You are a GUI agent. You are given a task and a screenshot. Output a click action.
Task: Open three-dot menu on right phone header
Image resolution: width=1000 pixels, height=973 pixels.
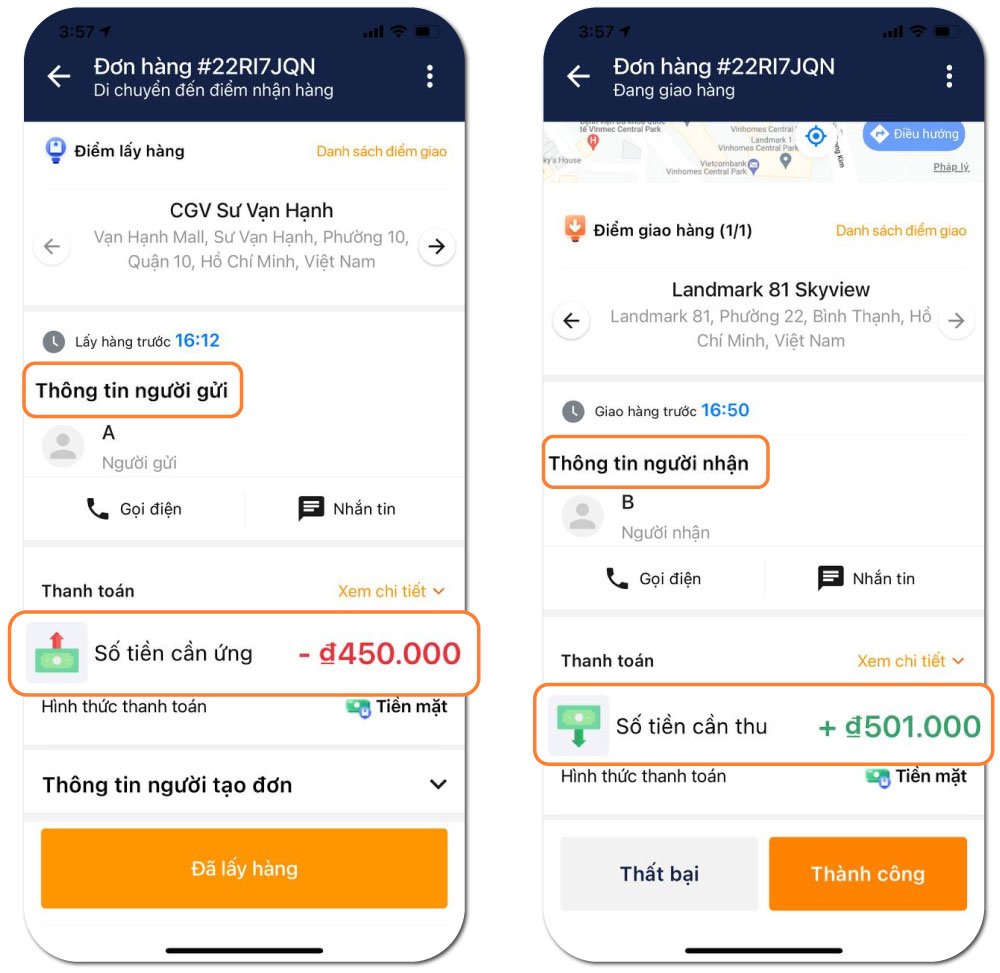pyautogui.click(x=949, y=77)
